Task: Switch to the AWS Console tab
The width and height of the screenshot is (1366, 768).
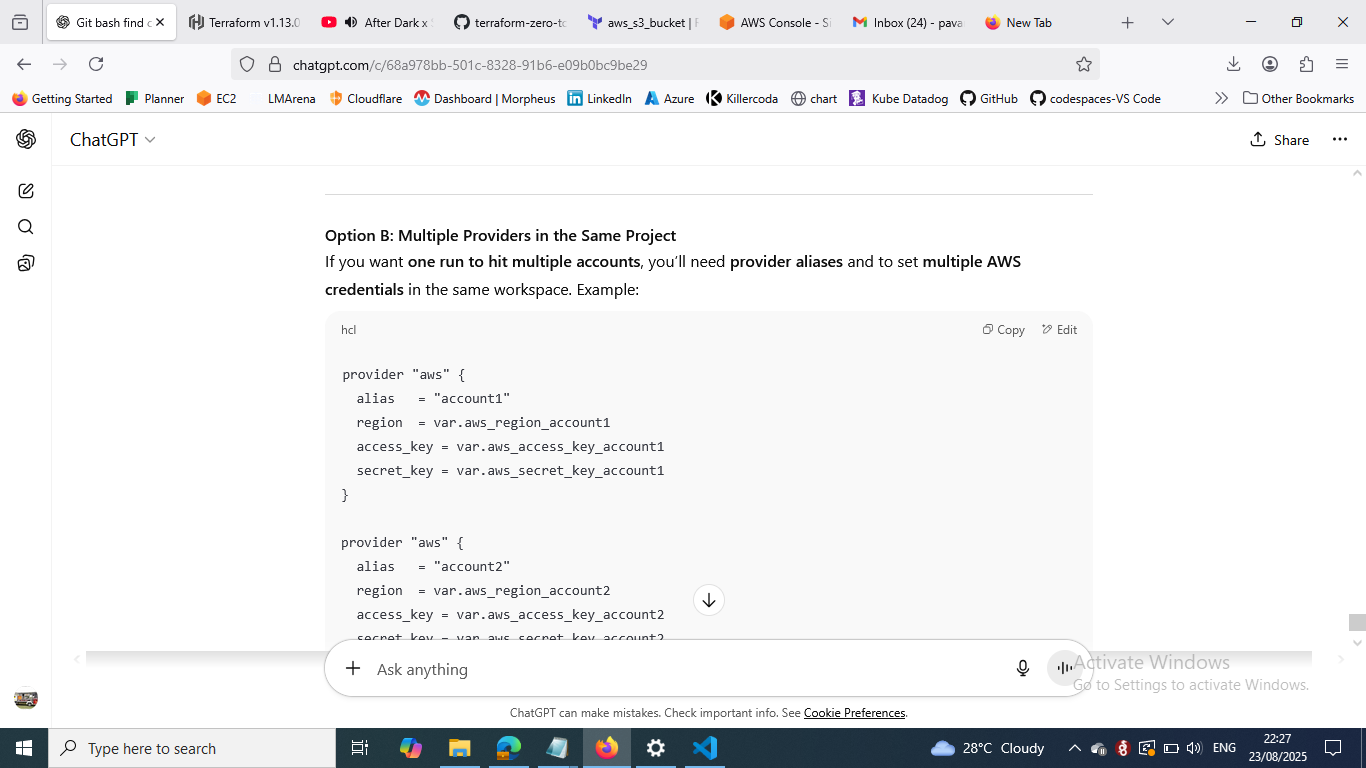Action: (774, 22)
